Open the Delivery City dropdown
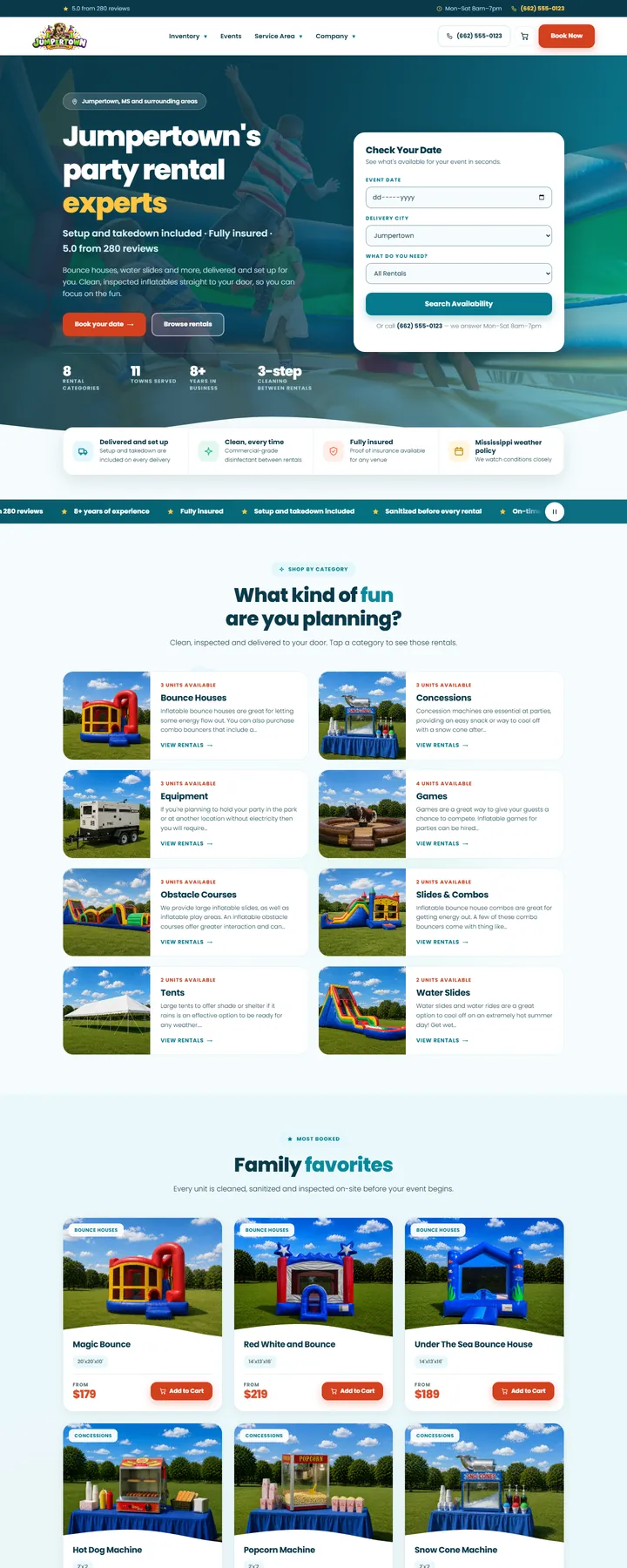Image resolution: width=627 pixels, height=1568 pixels. [459, 235]
